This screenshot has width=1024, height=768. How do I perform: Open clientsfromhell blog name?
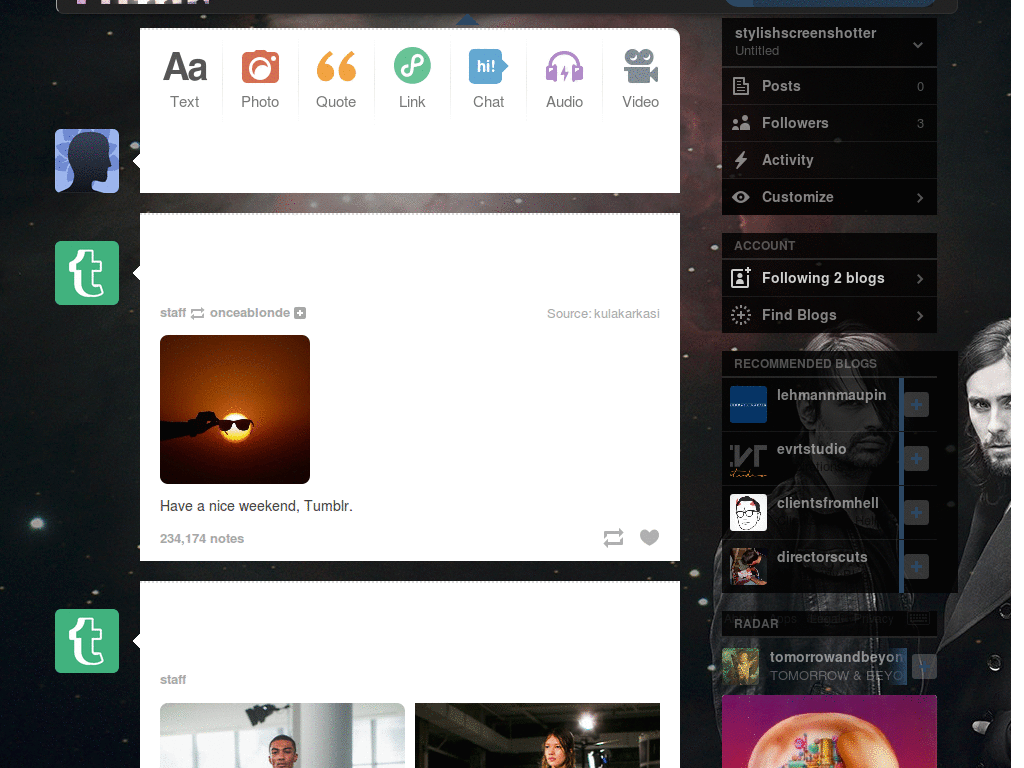(827, 504)
